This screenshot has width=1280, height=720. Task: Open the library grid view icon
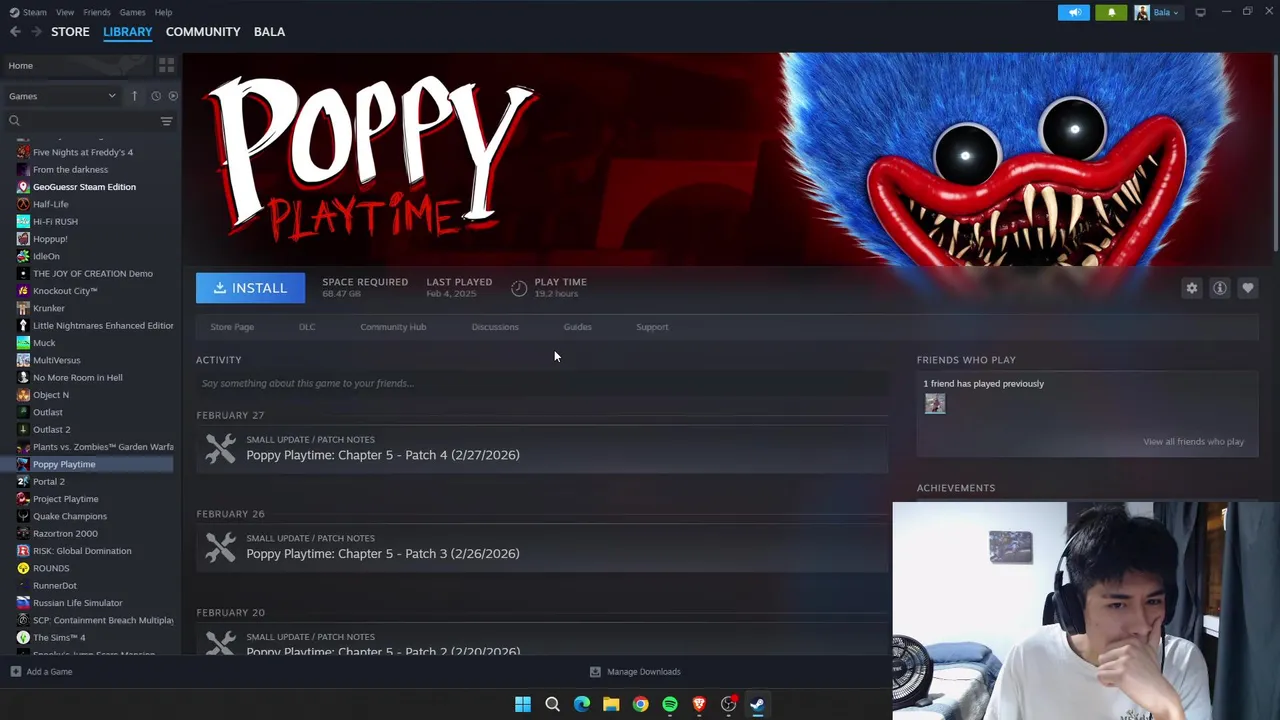[166, 65]
